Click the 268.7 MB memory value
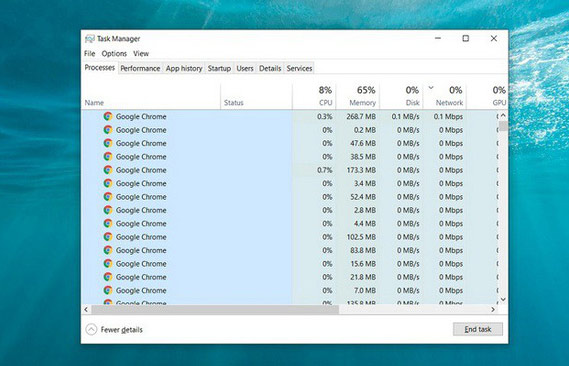Image resolution: width=569 pixels, height=366 pixels. [361, 116]
